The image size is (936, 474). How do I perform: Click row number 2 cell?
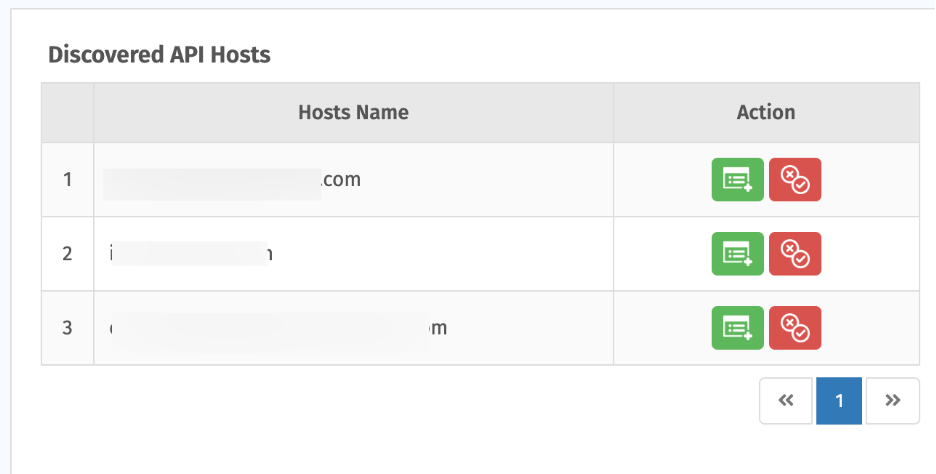(x=67, y=254)
